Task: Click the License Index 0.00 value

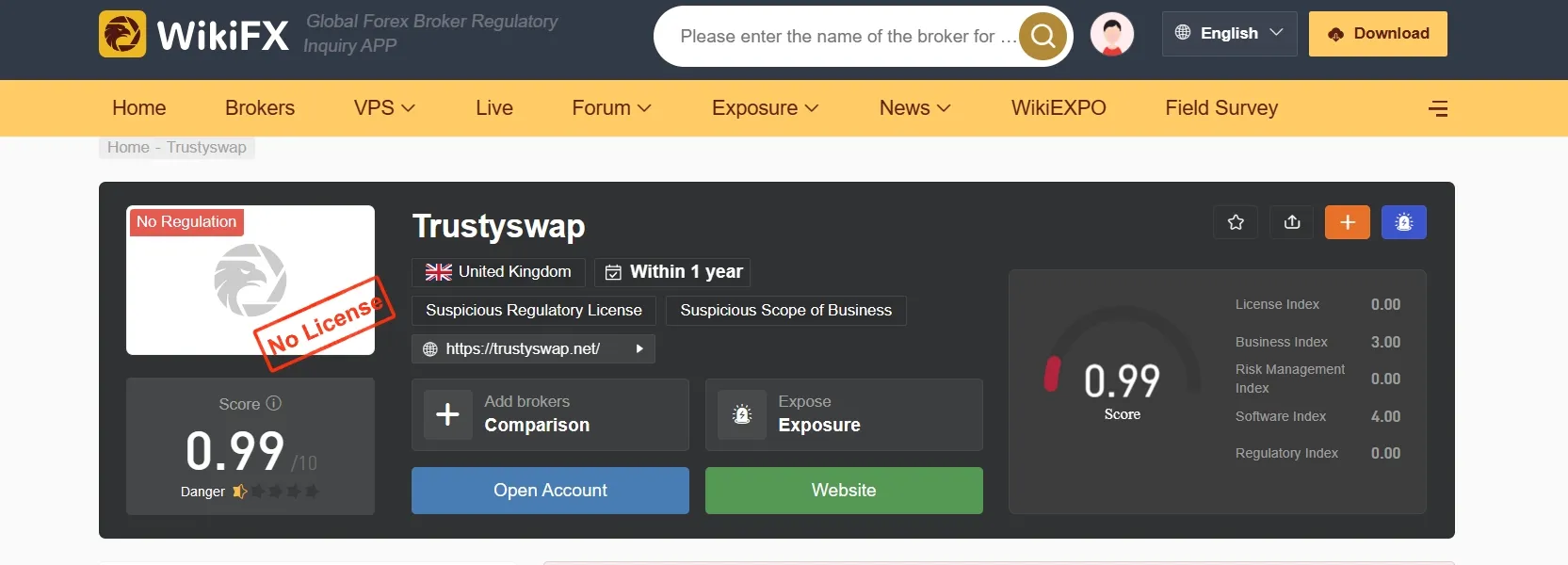Action: click(1385, 304)
